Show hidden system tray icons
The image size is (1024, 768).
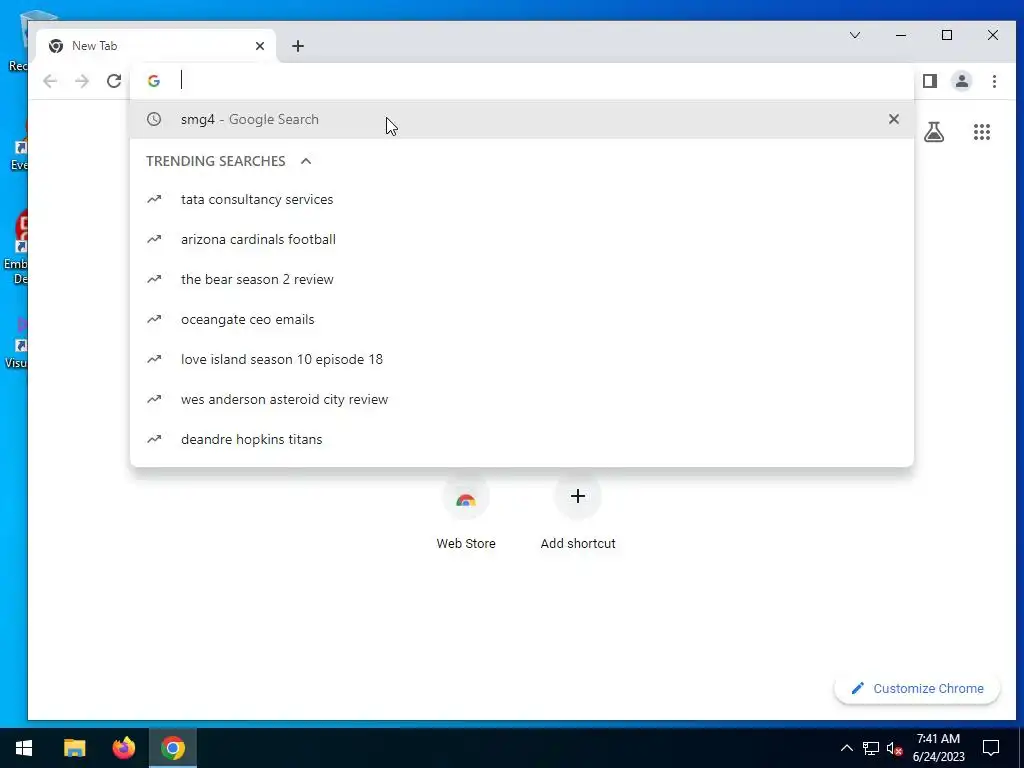846,748
